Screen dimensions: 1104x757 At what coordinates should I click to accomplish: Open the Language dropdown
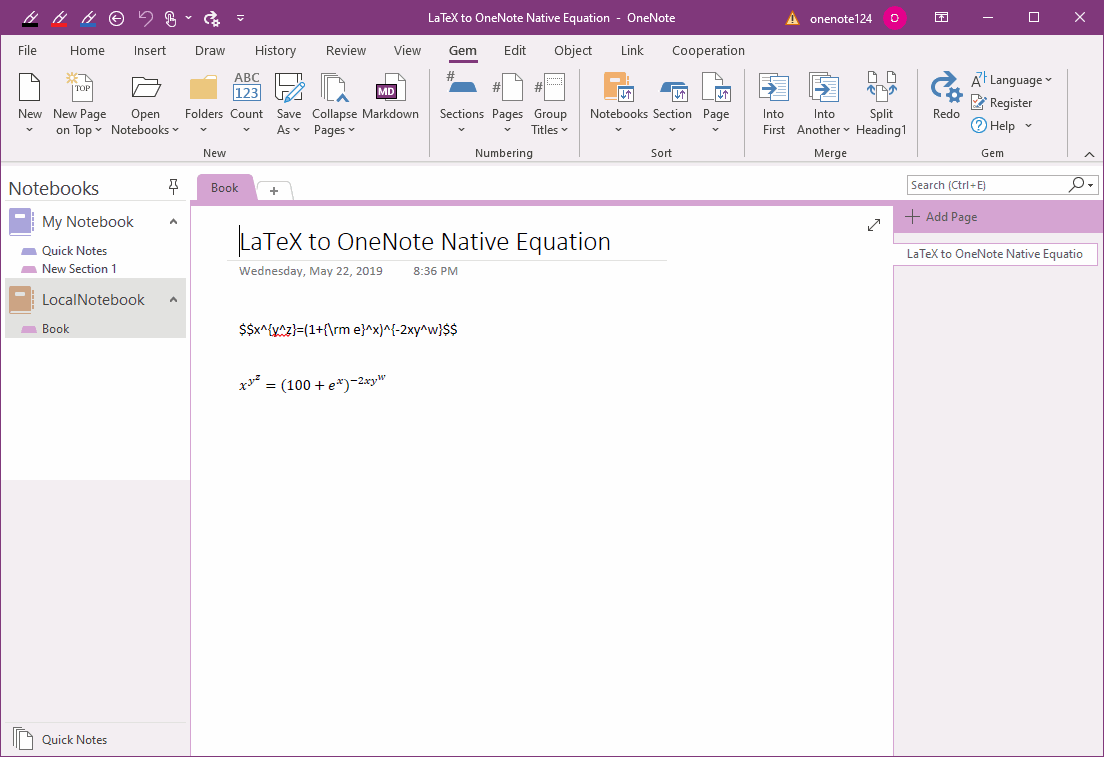click(x=1013, y=79)
